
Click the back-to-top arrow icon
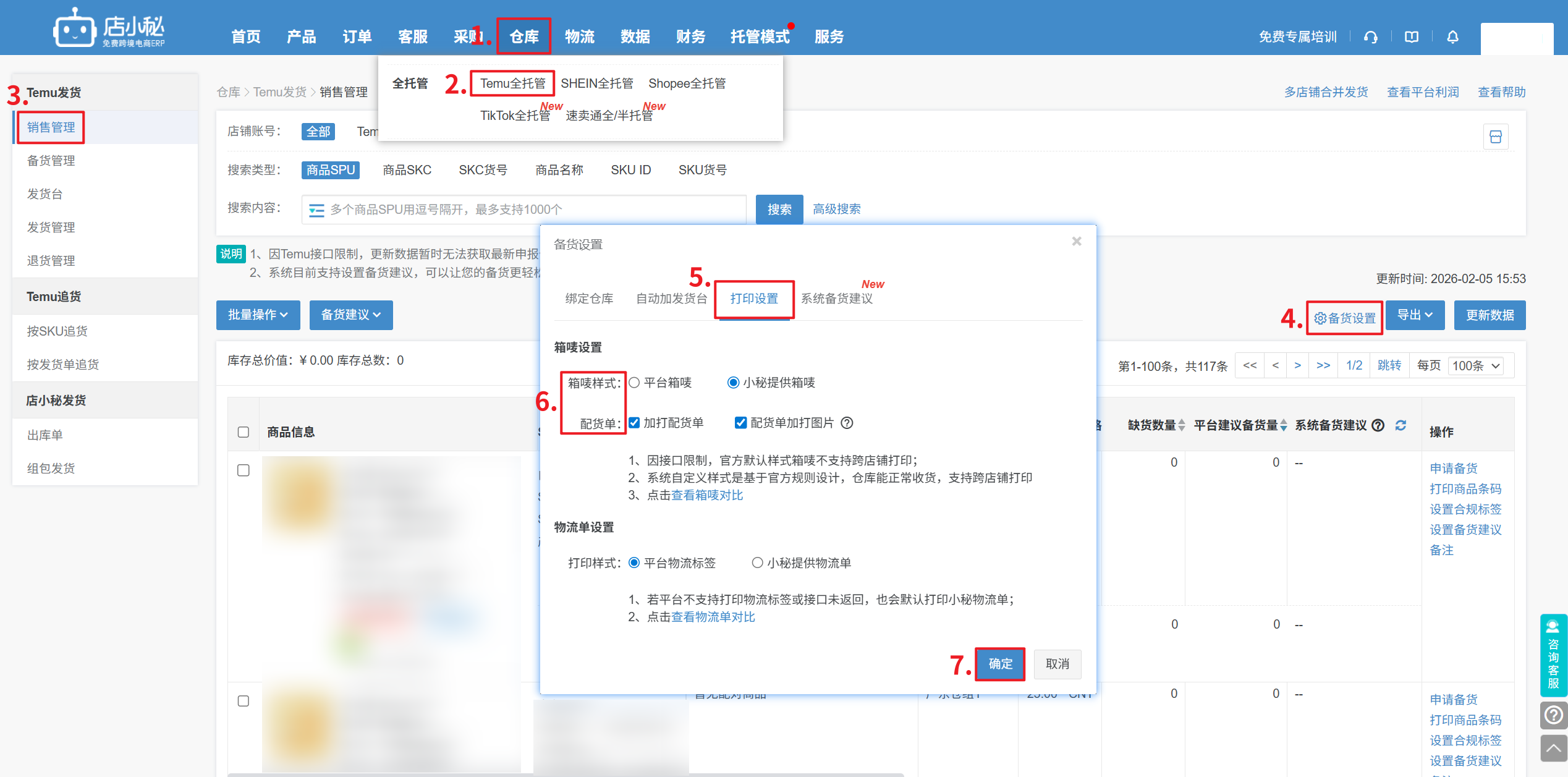pyautogui.click(x=1553, y=749)
